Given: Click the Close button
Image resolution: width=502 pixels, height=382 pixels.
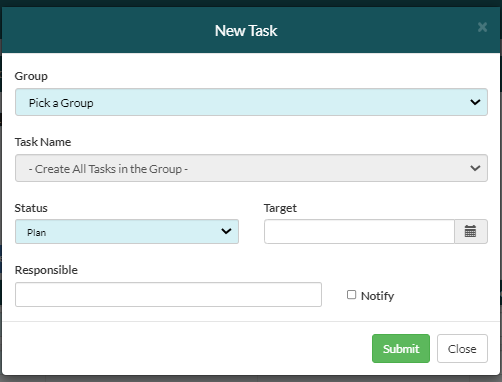Looking at the screenshot, I should [x=462, y=348].
